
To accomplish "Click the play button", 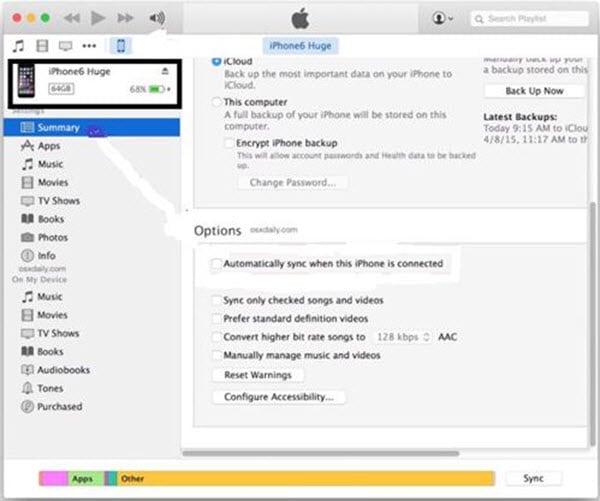I will point(98,18).
